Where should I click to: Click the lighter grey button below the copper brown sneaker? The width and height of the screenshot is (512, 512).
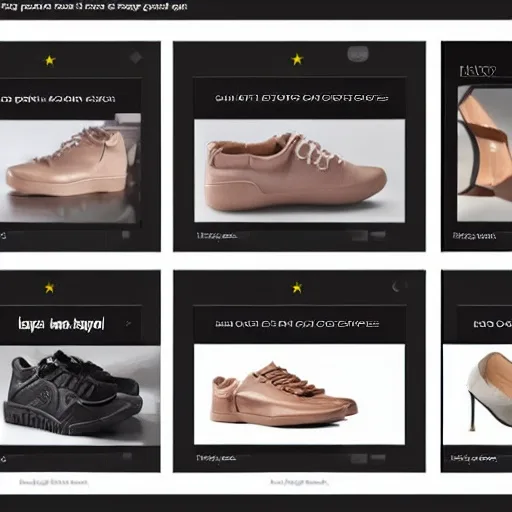(x=378, y=458)
